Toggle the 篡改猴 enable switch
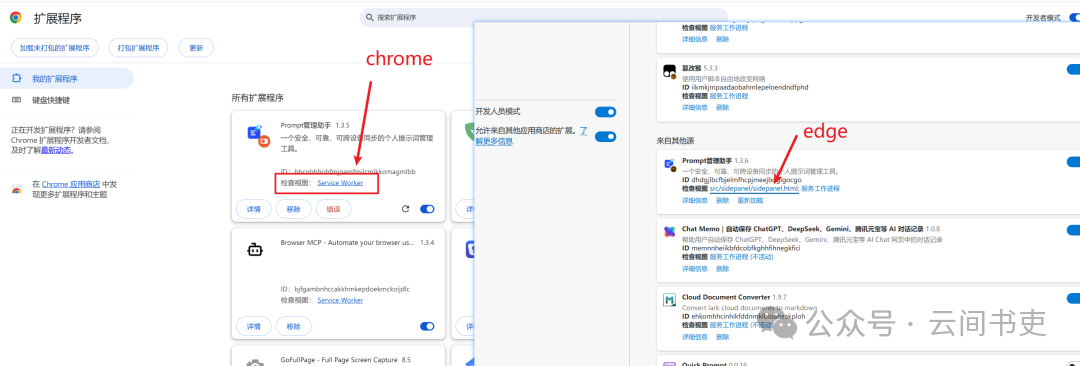This screenshot has width=1080, height=366. (1073, 69)
